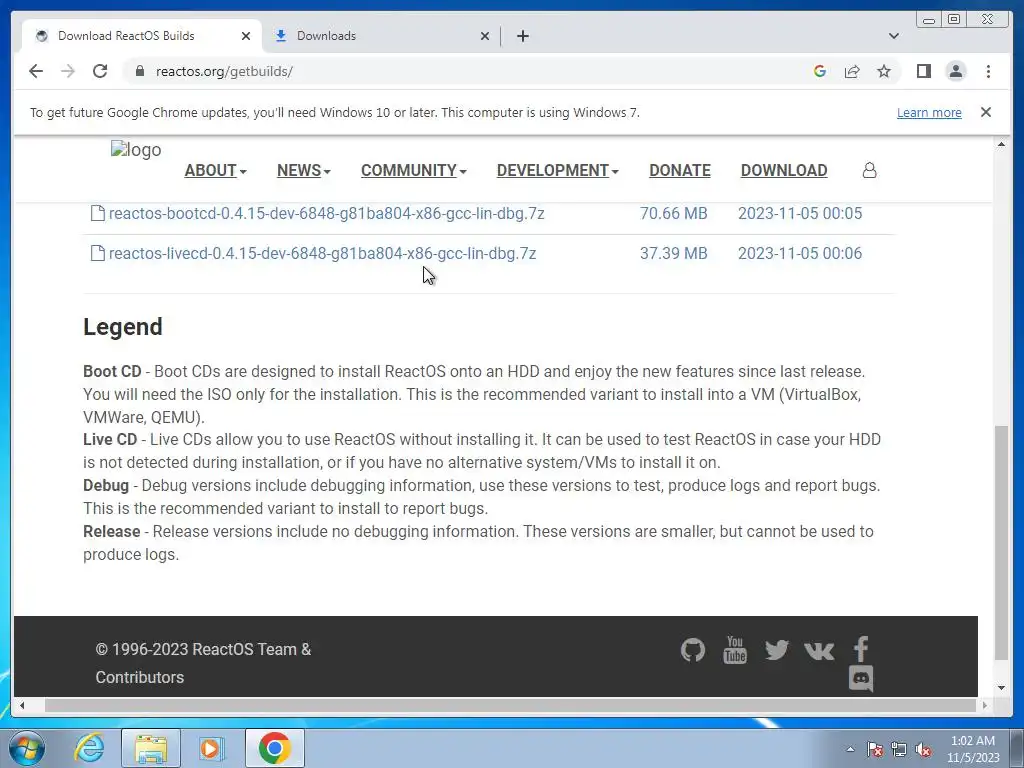Image resolution: width=1024 pixels, height=768 pixels.
Task: Share this page using the share icon
Action: coord(852,71)
